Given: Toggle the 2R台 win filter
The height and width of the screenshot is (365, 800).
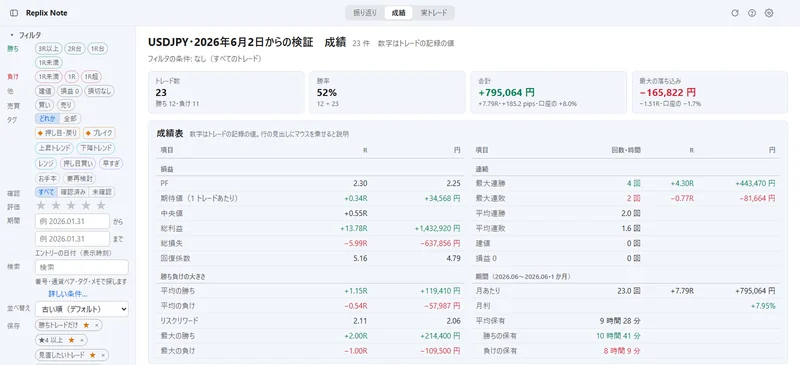Looking at the screenshot, I should click(x=75, y=48).
